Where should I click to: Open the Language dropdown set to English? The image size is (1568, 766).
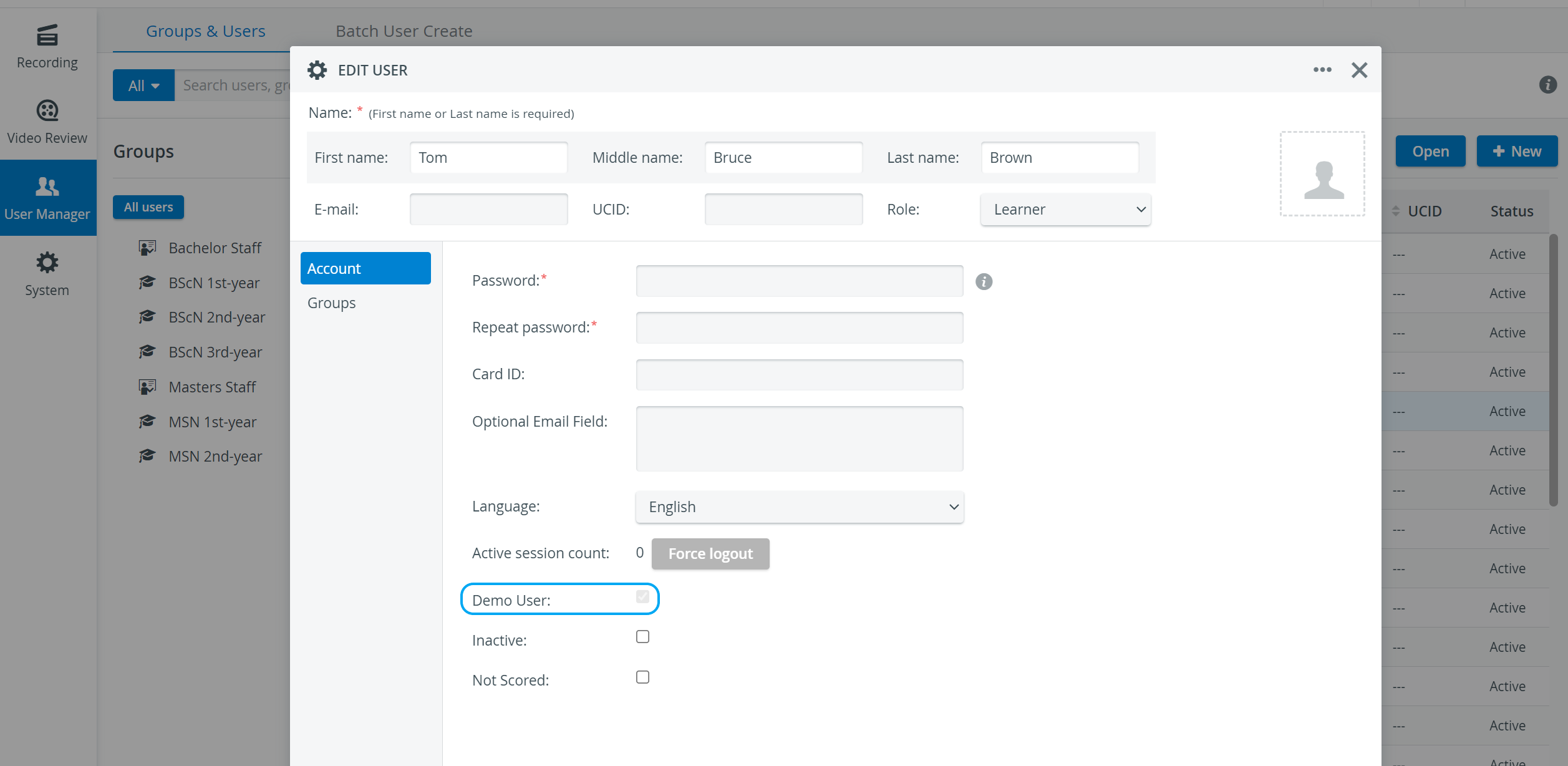point(800,507)
